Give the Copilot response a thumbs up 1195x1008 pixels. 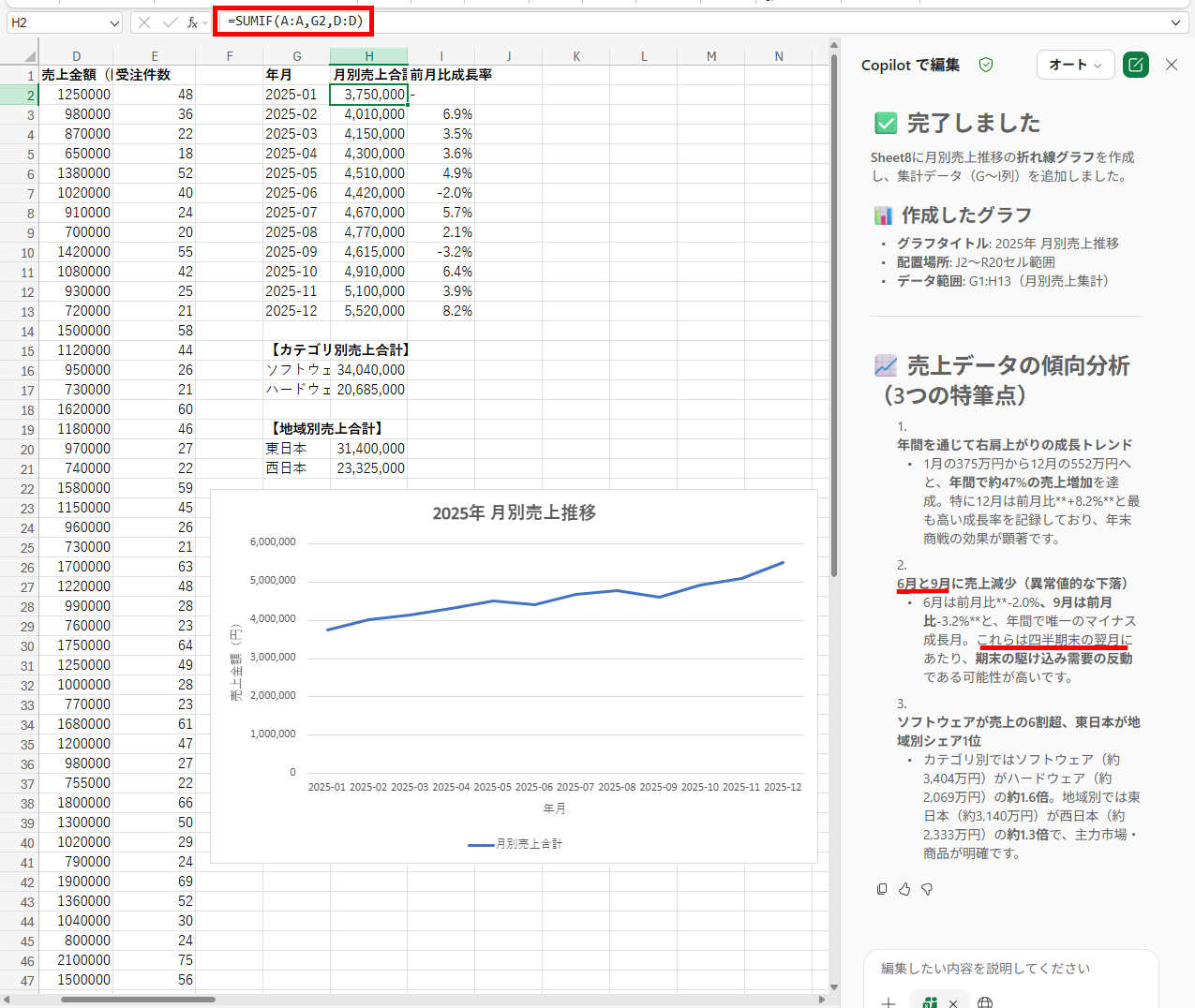904,889
